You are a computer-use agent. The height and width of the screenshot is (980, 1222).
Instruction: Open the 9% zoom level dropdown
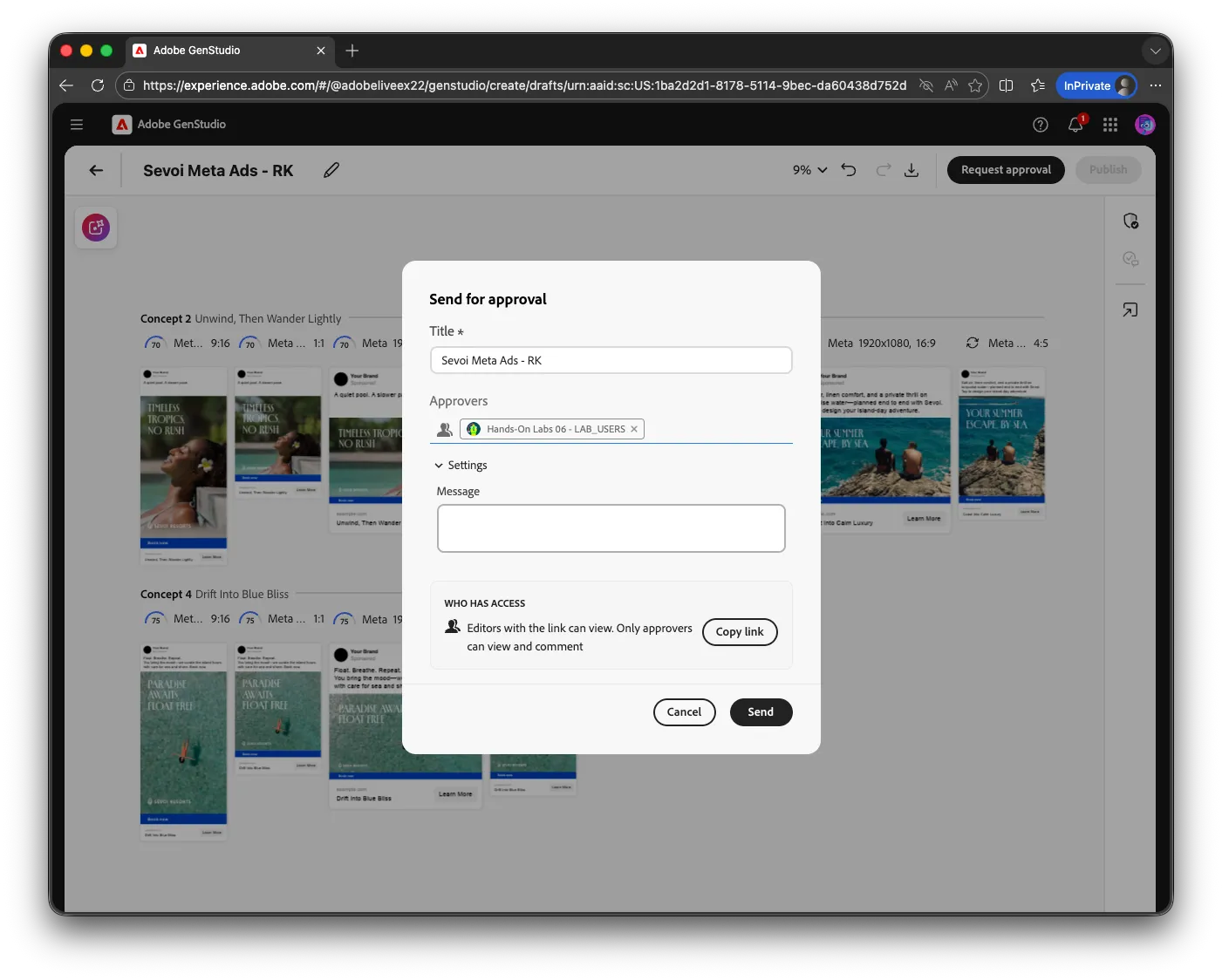point(809,170)
